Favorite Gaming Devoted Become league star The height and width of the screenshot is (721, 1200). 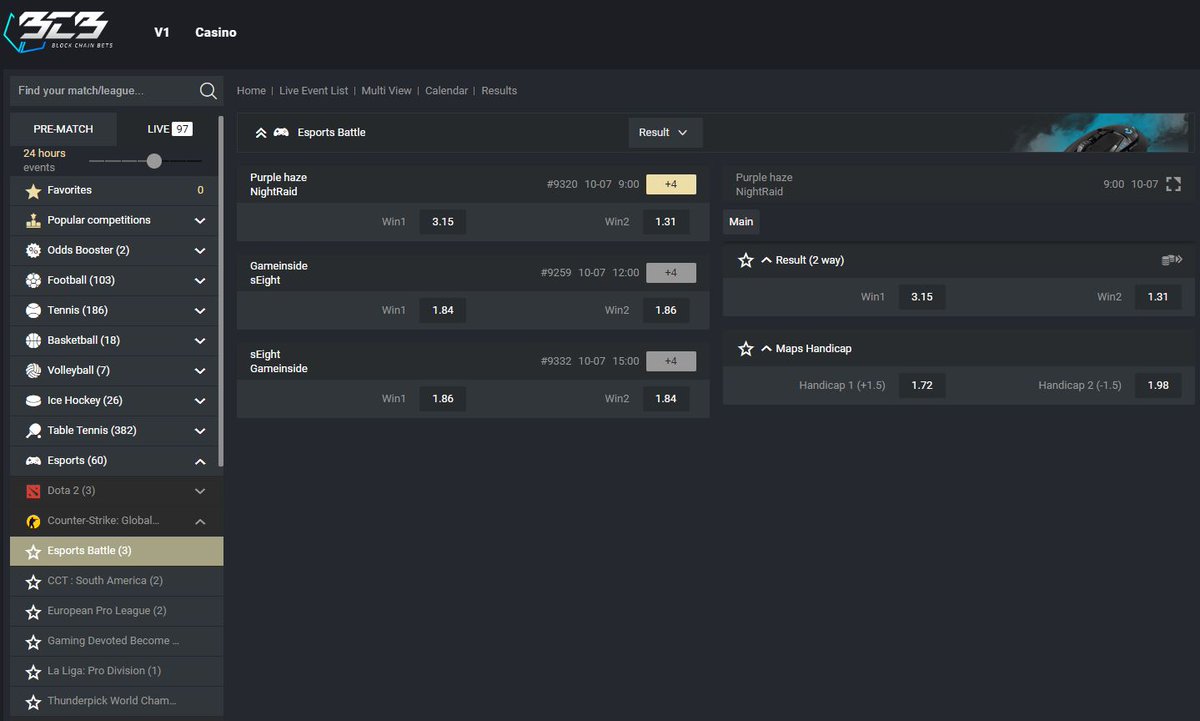pyautogui.click(x=33, y=641)
